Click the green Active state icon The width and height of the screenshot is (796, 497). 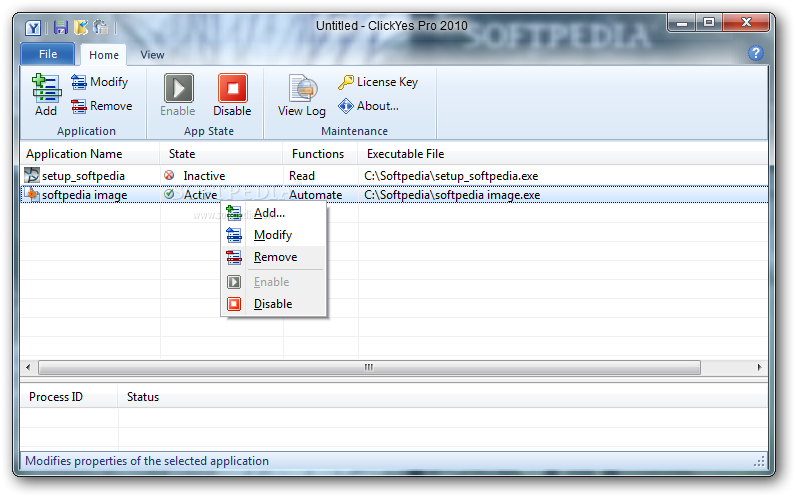tap(169, 194)
